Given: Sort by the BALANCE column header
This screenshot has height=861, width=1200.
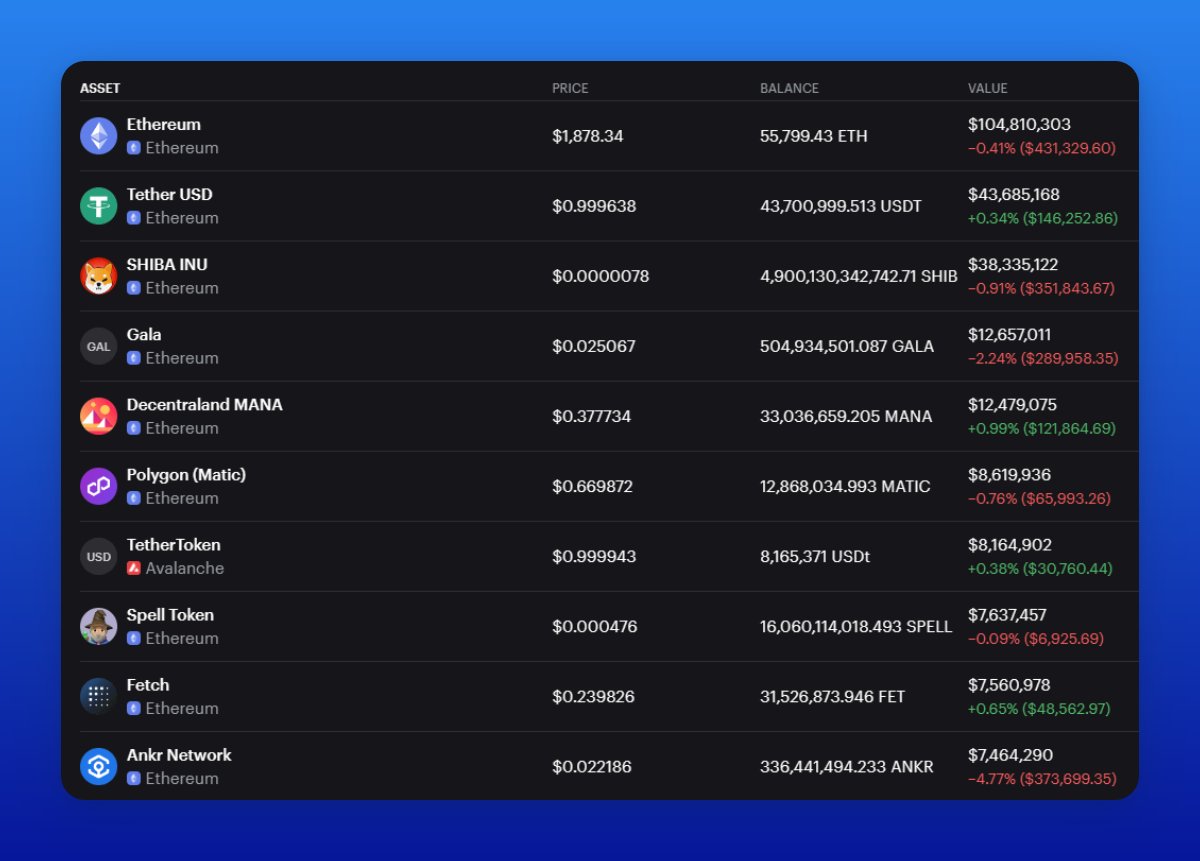Looking at the screenshot, I should (789, 88).
